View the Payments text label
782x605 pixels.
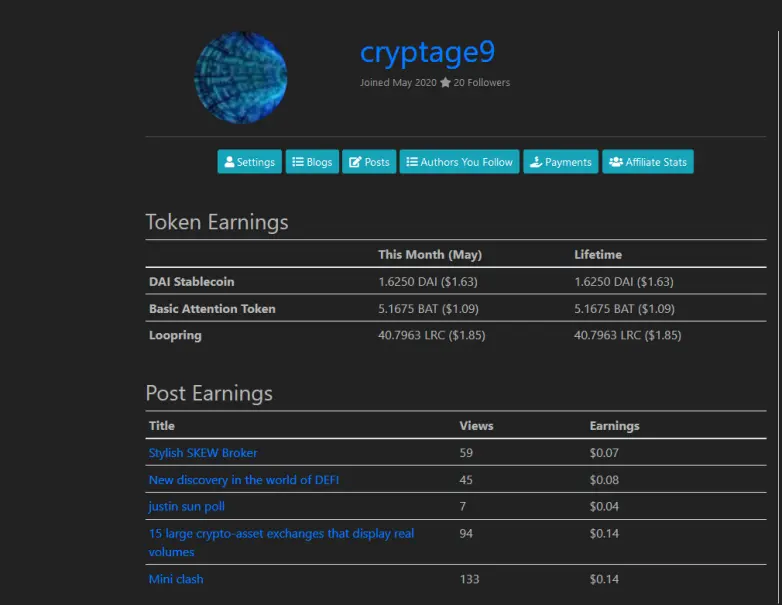point(568,162)
